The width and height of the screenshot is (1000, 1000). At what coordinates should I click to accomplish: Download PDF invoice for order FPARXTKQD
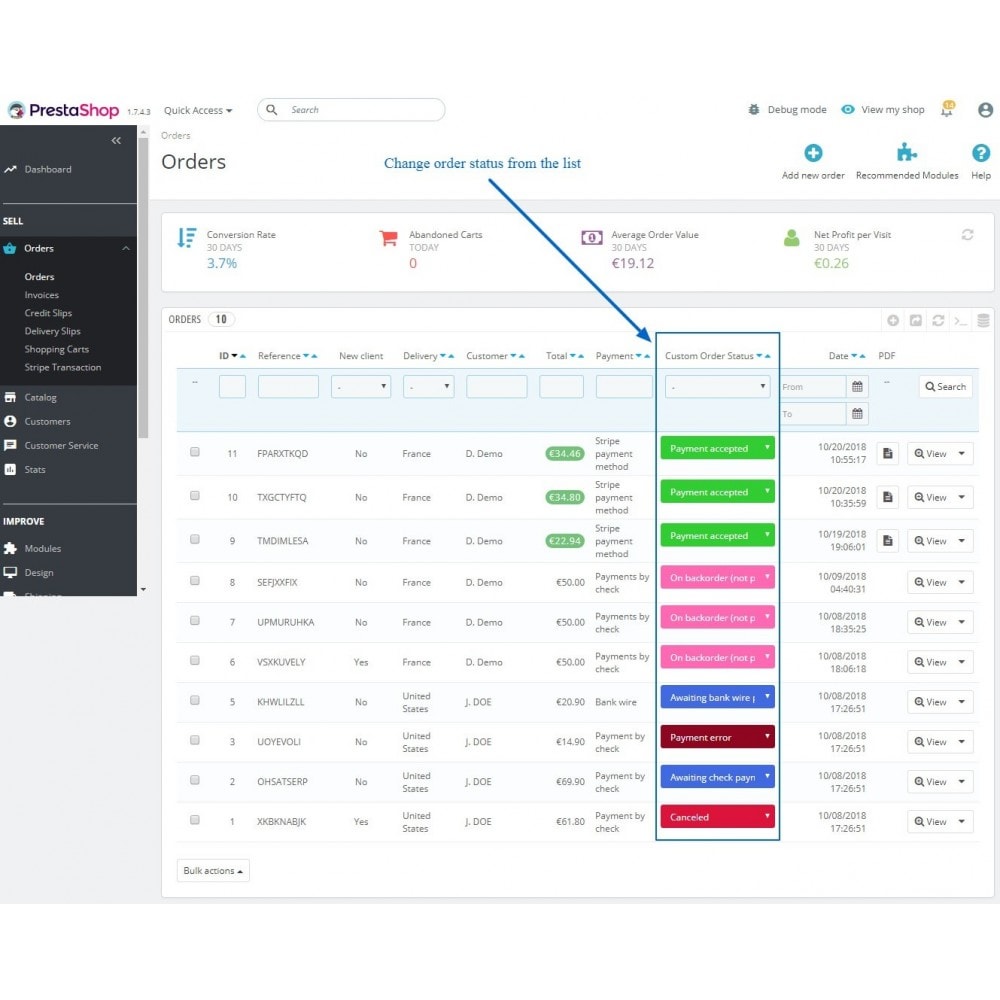887,453
